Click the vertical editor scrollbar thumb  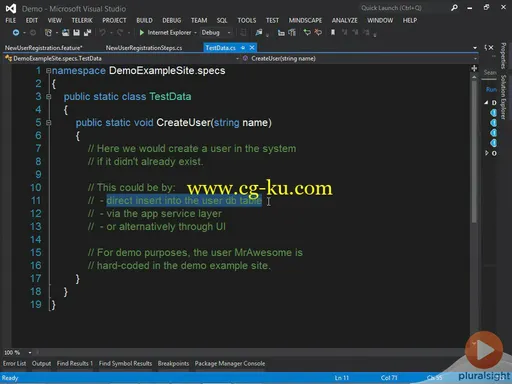474,151
